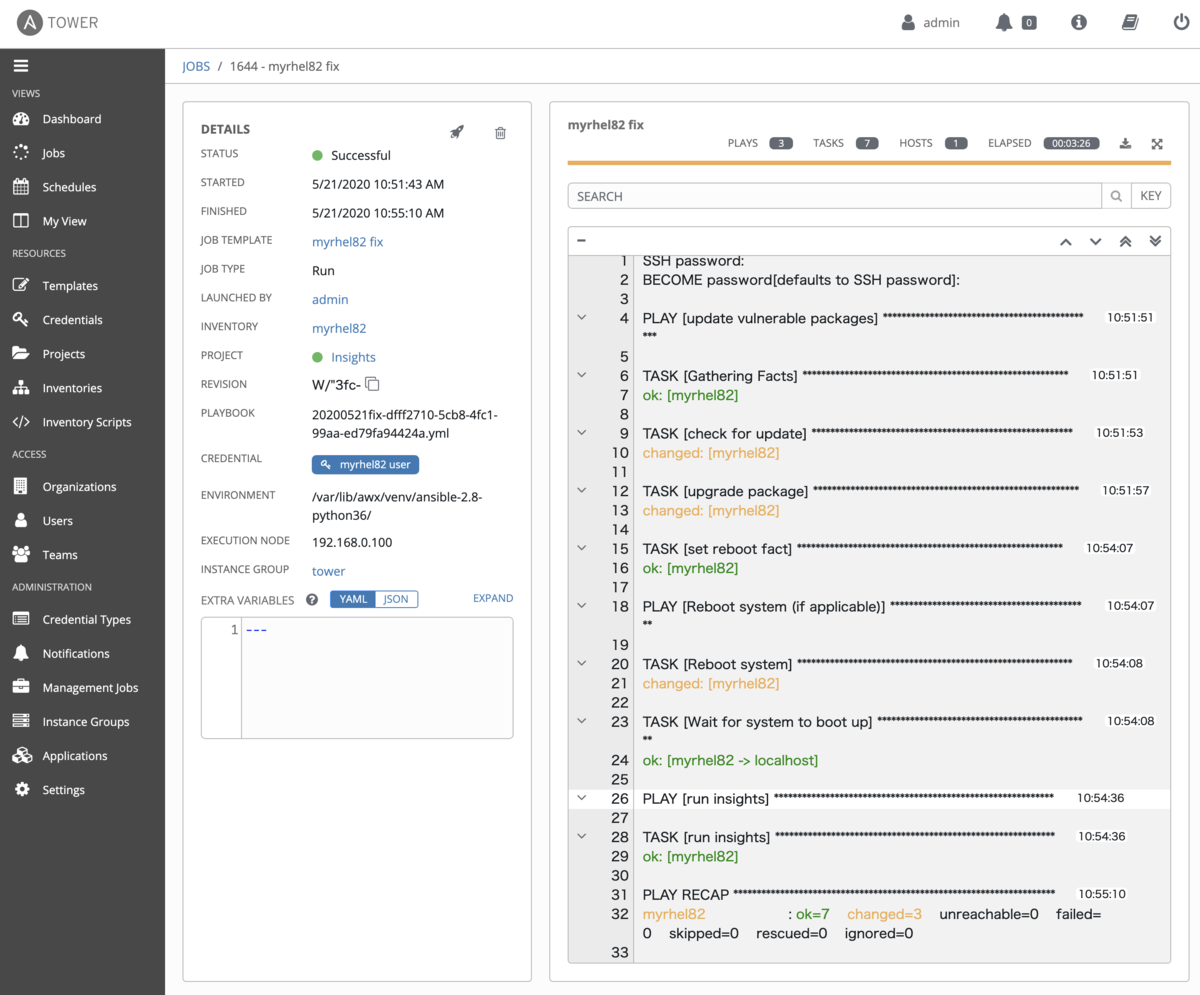Delete job with trash icon
Image resolution: width=1200 pixels, height=995 pixels.
pos(501,132)
